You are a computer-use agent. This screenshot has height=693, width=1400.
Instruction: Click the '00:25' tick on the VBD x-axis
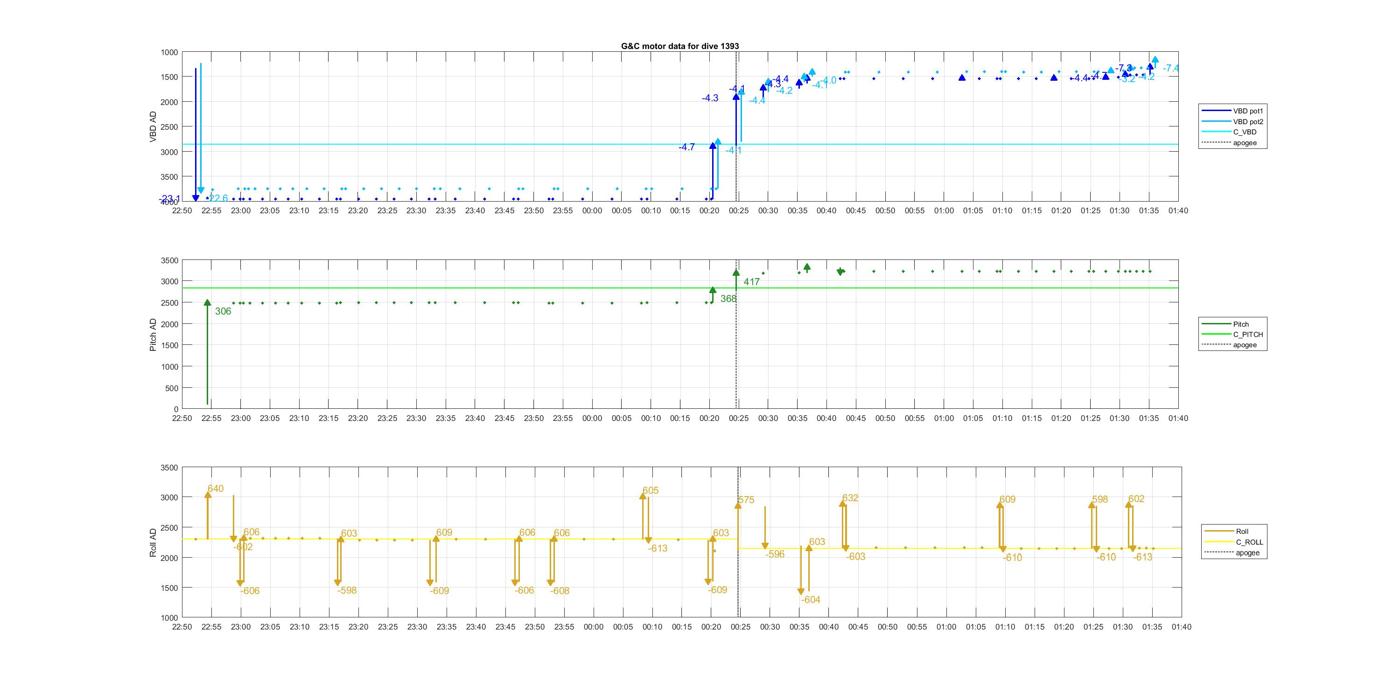tap(739, 211)
